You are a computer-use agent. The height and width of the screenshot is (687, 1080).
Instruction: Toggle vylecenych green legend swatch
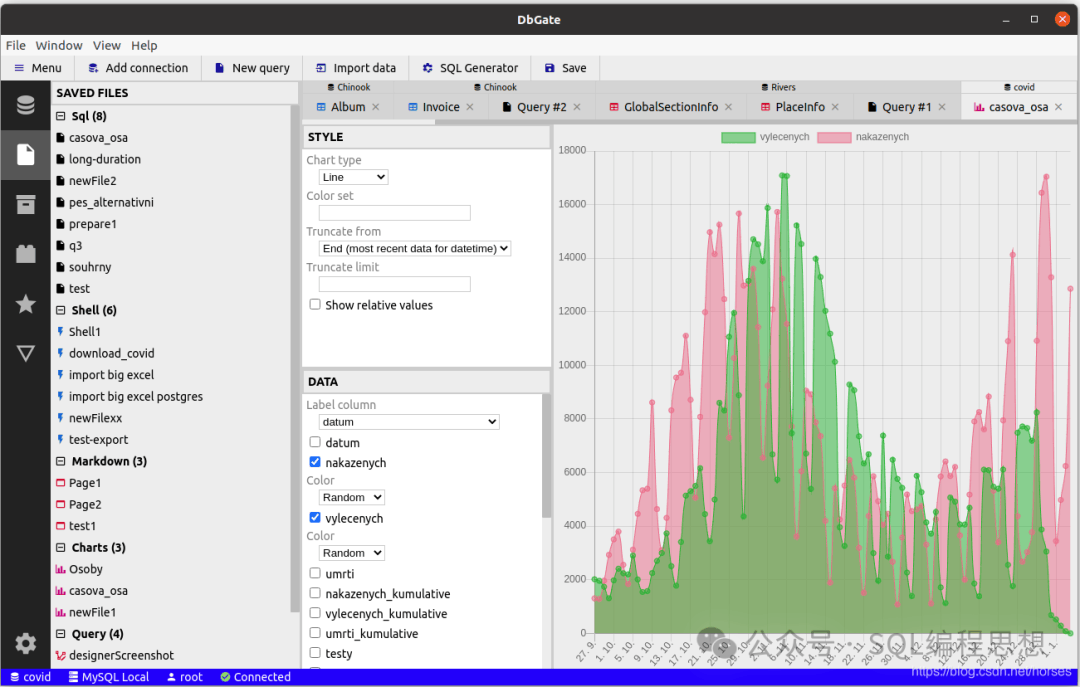(x=738, y=137)
